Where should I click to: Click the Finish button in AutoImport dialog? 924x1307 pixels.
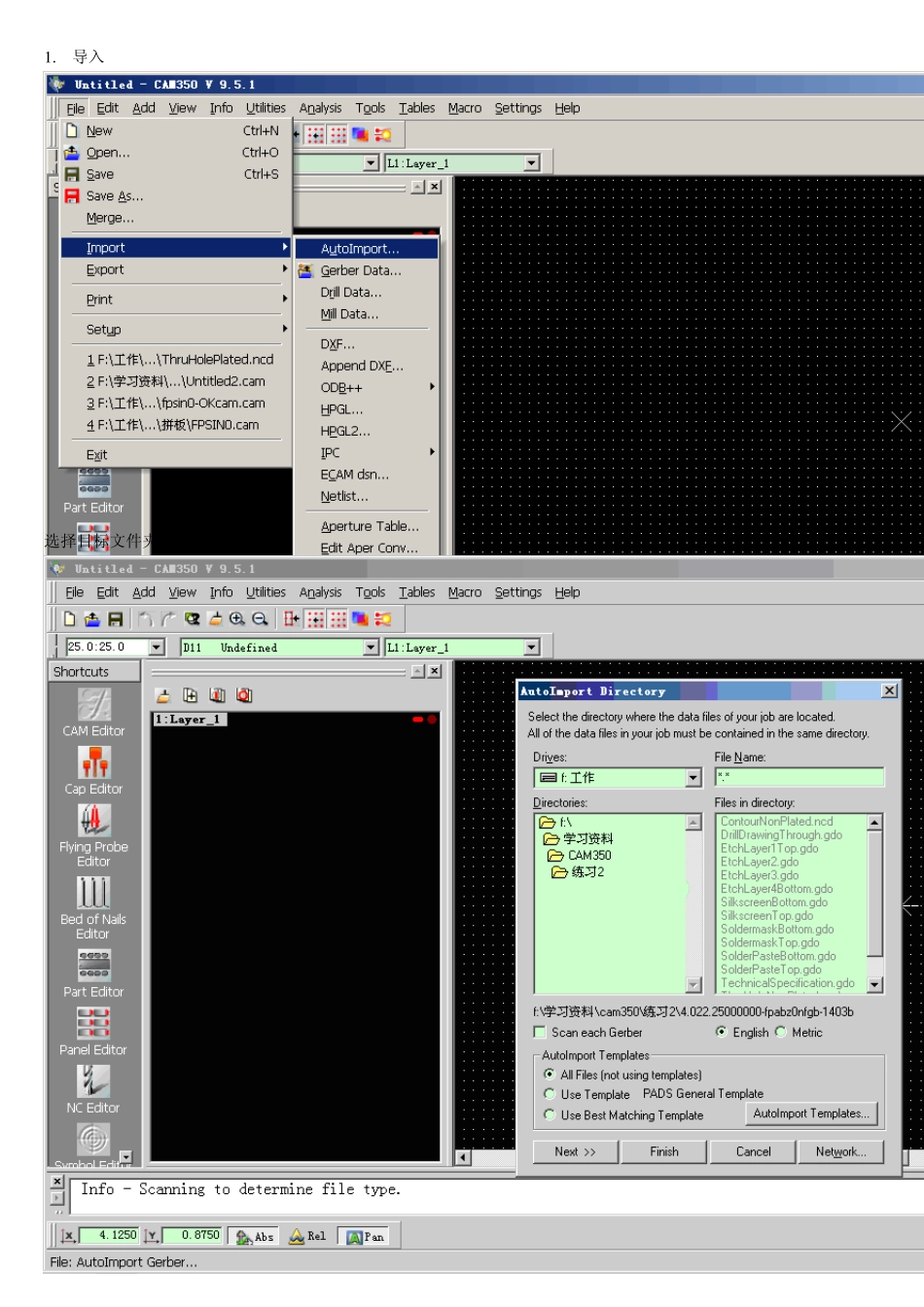(664, 1151)
